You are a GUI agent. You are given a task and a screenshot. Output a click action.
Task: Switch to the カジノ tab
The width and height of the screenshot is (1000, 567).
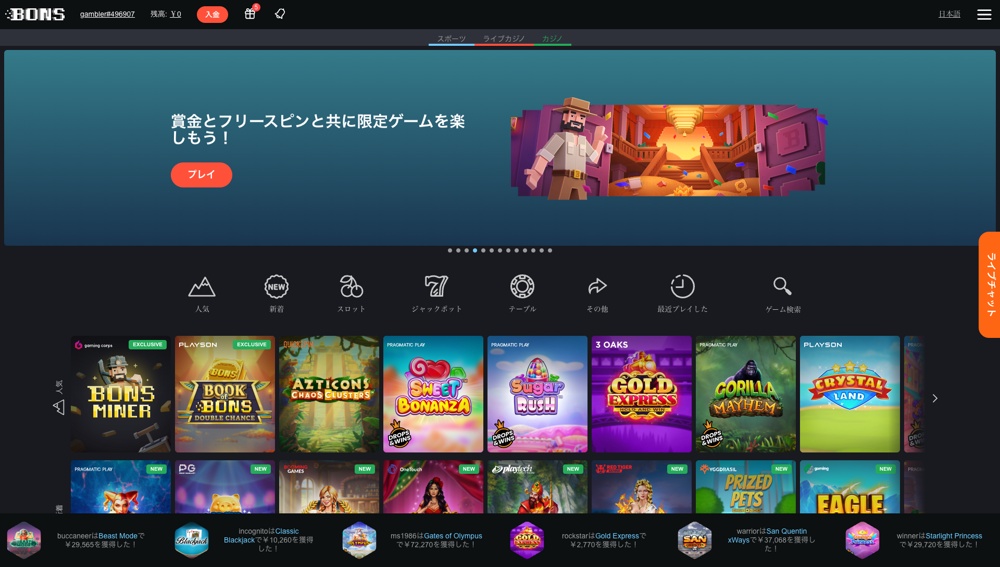click(x=552, y=39)
